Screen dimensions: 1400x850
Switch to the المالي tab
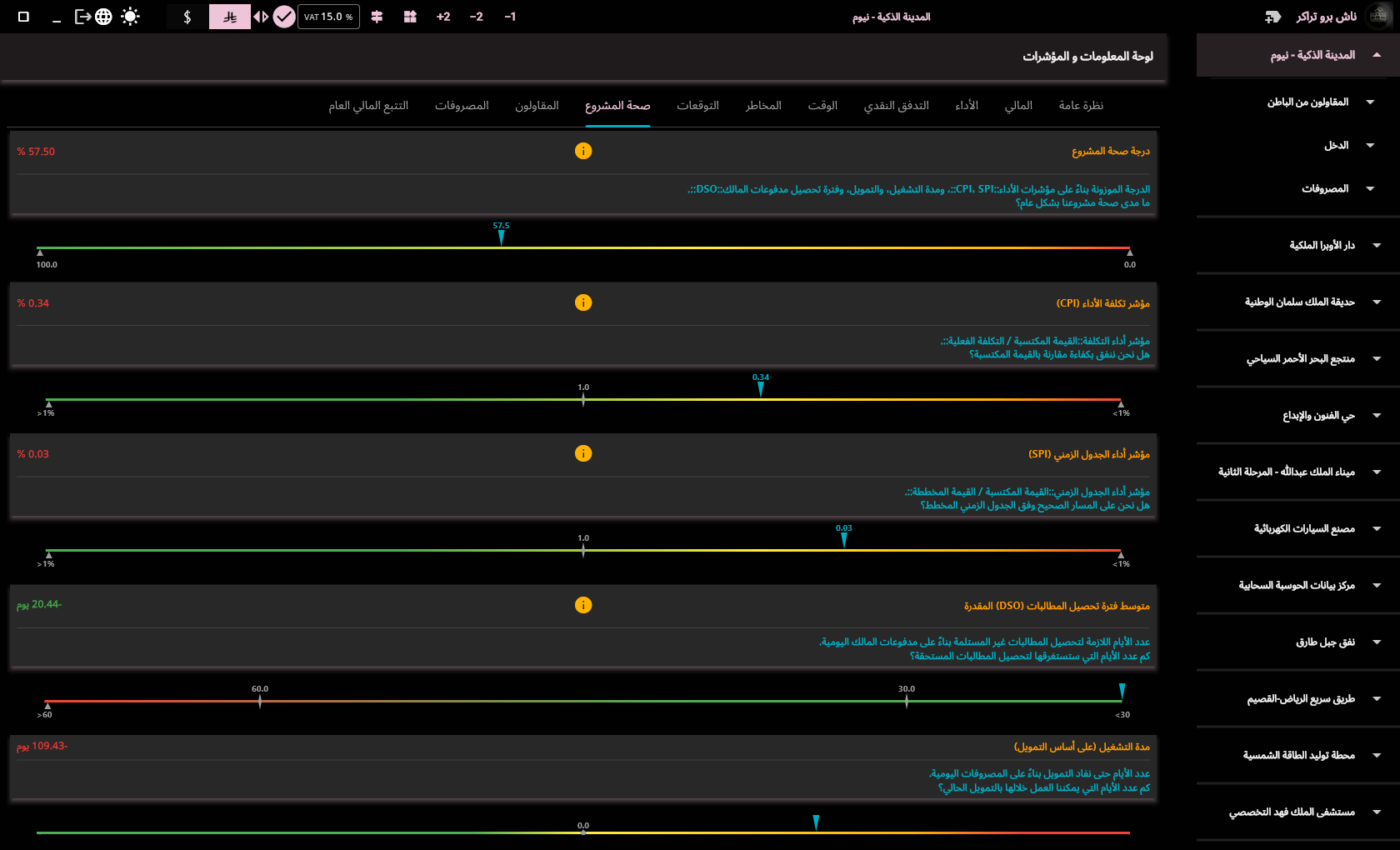coord(1018,106)
